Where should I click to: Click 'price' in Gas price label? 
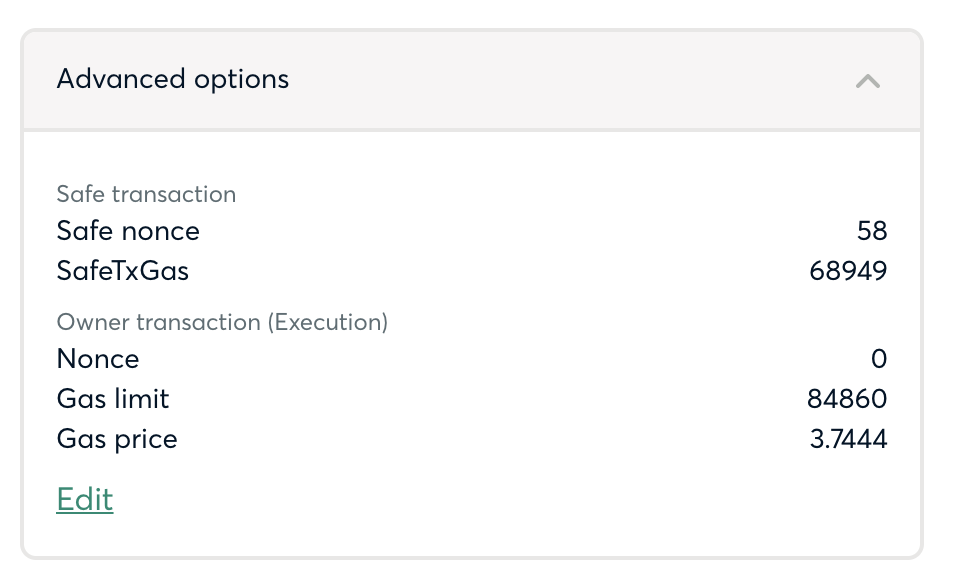point(145,440)
